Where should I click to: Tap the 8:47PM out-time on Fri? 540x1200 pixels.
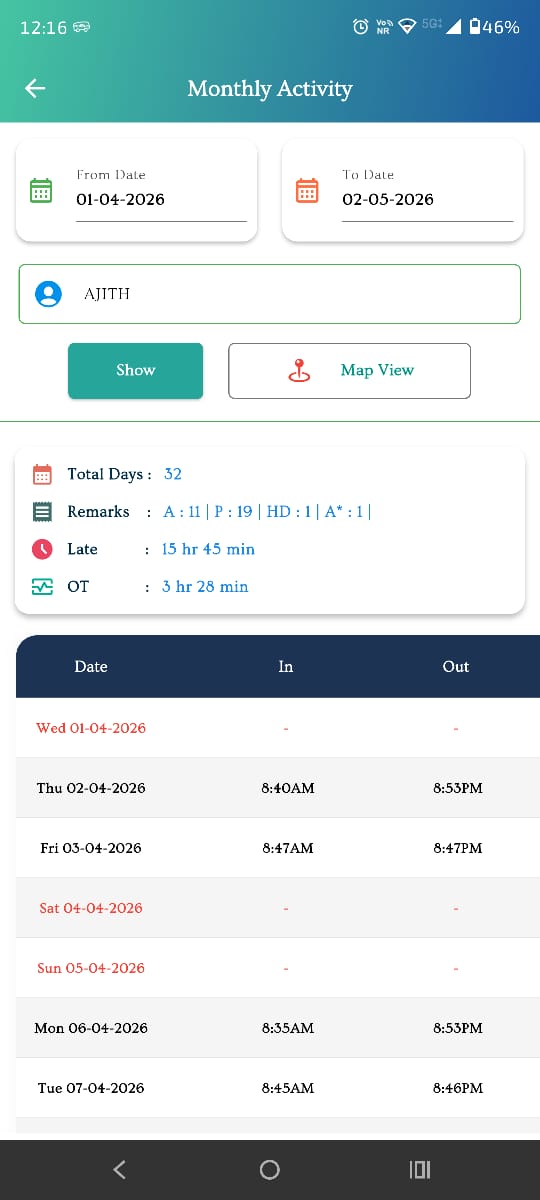click(x=458, y=848)
